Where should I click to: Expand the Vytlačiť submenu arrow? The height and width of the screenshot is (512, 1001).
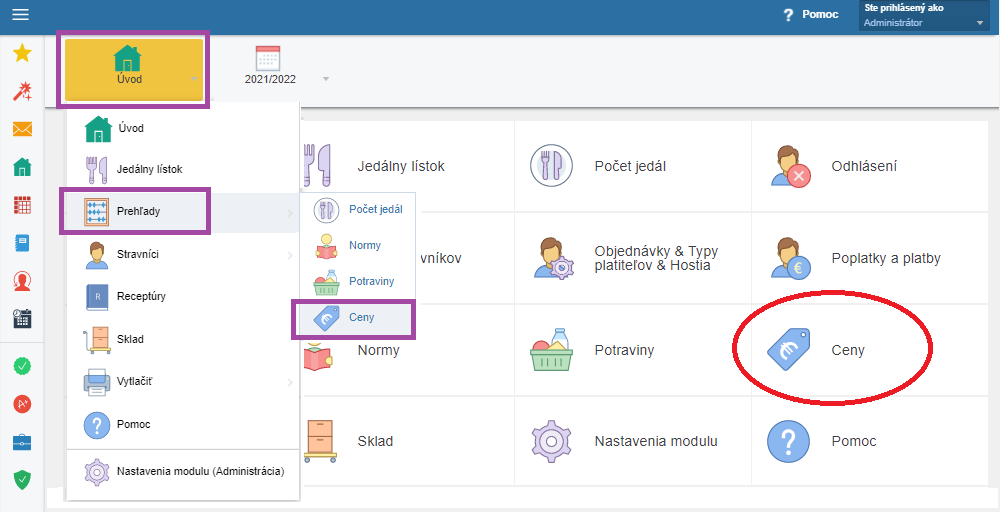point(290,383)
